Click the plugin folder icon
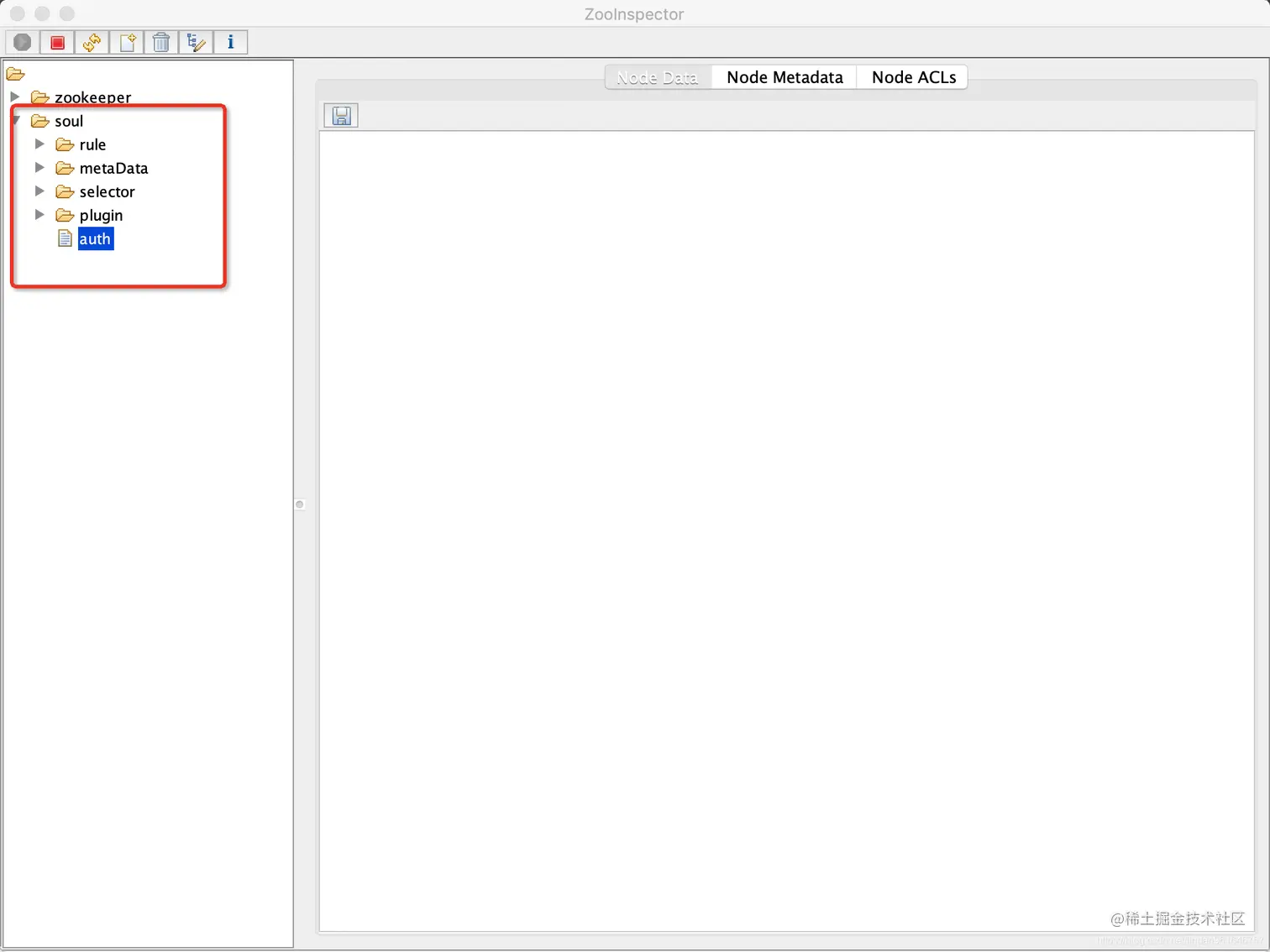This screenshot has width=1270, height=952. click(x=65, y=215)
